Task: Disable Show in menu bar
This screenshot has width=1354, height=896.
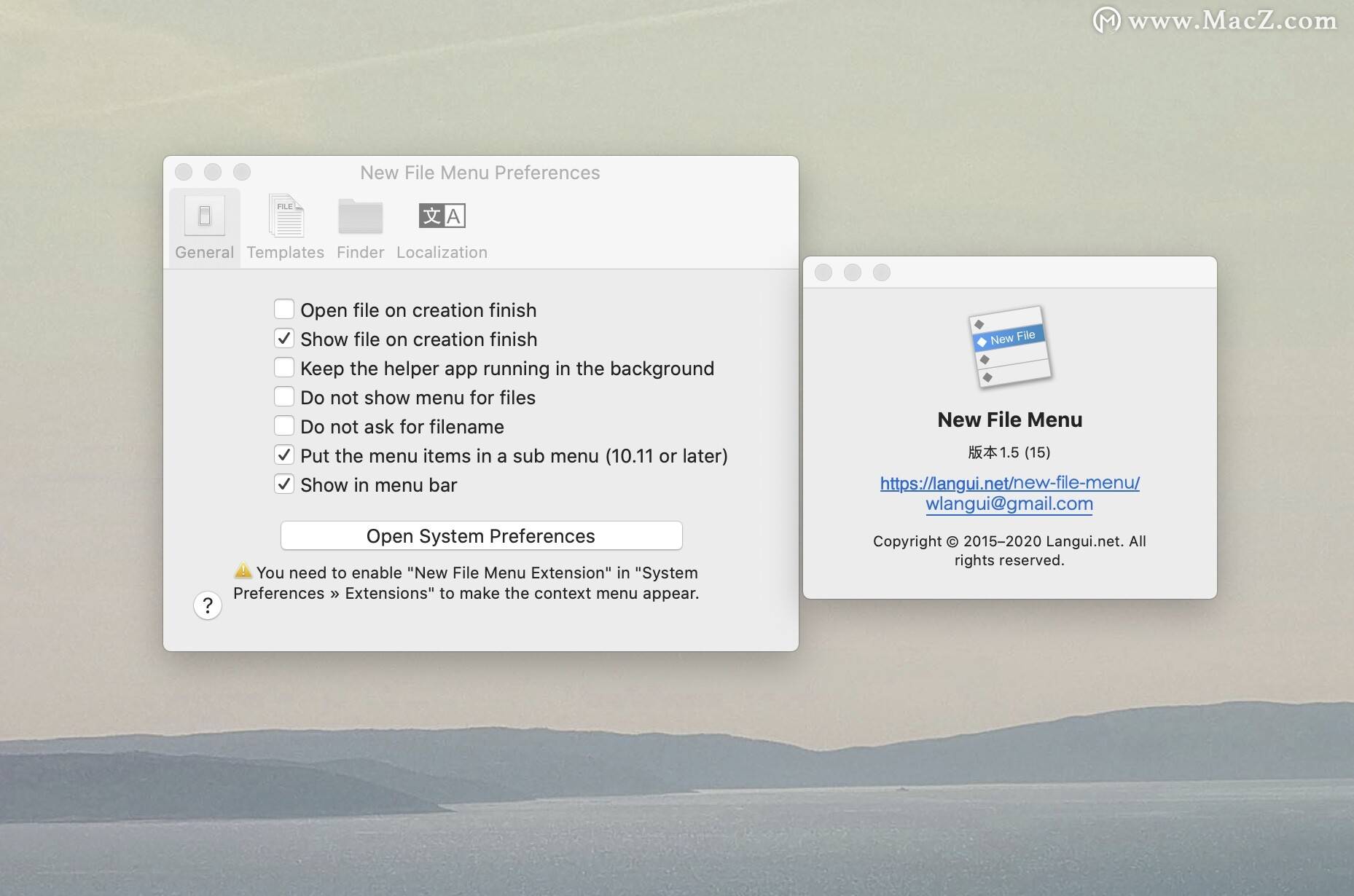Action: (x=284, y=484)
